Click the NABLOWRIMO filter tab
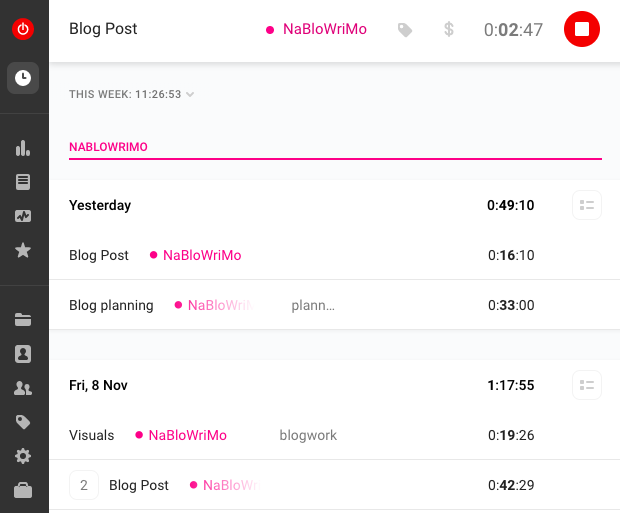This screenshot has width=620, height=513. click(108, 147)
